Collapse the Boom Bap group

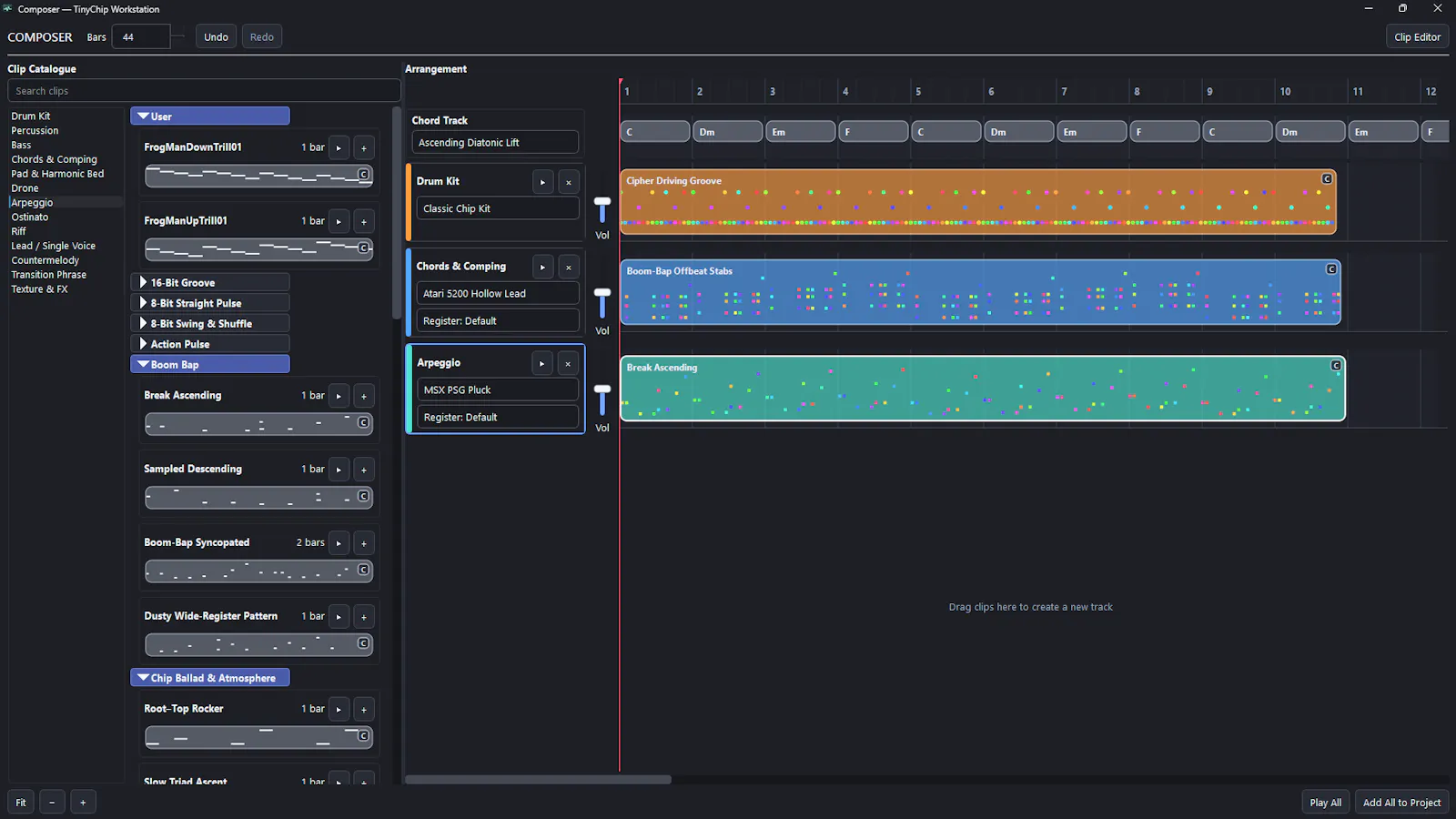click(210, 365)
